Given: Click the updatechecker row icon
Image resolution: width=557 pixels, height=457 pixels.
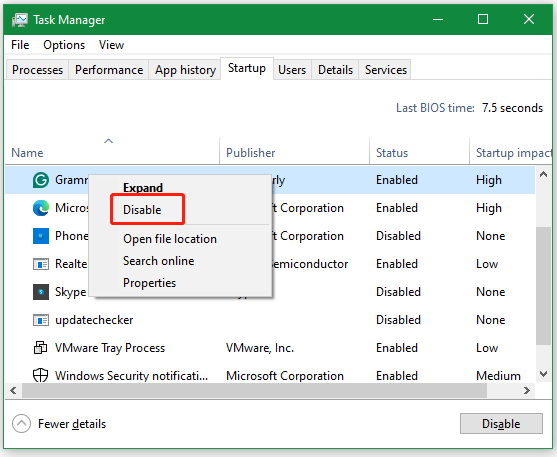Looking at the screenshot, I should click(41, 320).
